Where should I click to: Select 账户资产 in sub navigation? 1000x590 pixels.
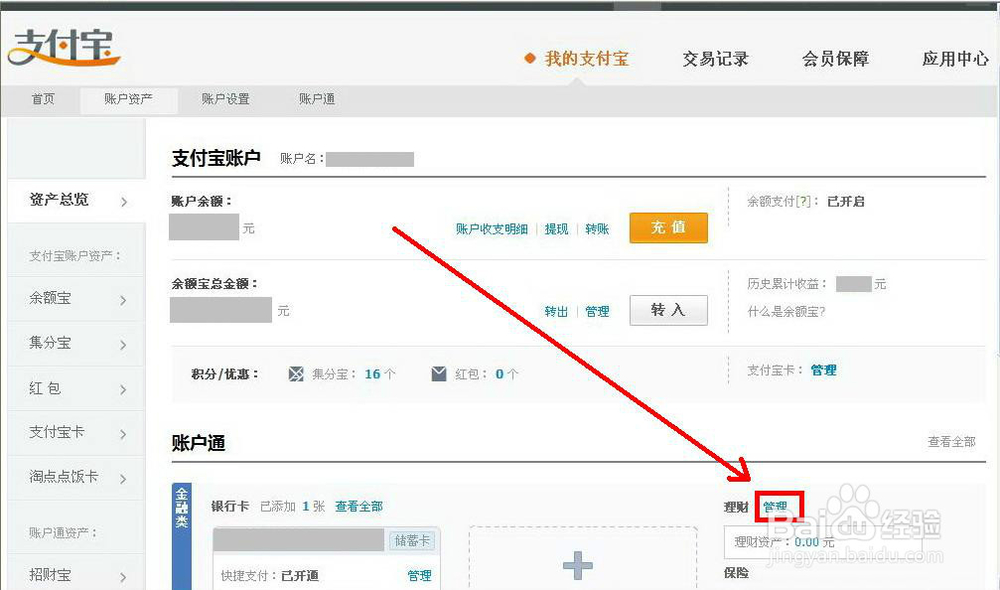[128, 99]
